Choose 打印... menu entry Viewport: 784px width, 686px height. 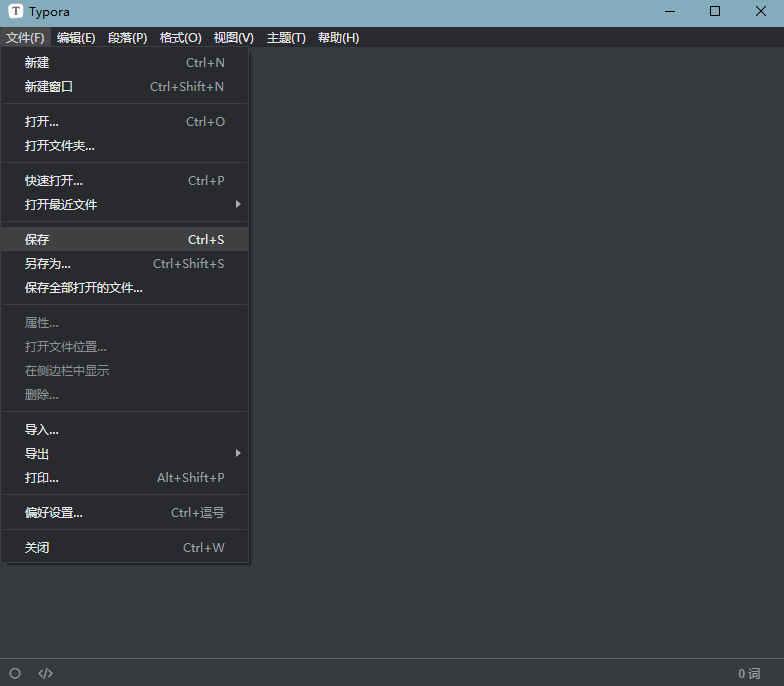(124, 478)
